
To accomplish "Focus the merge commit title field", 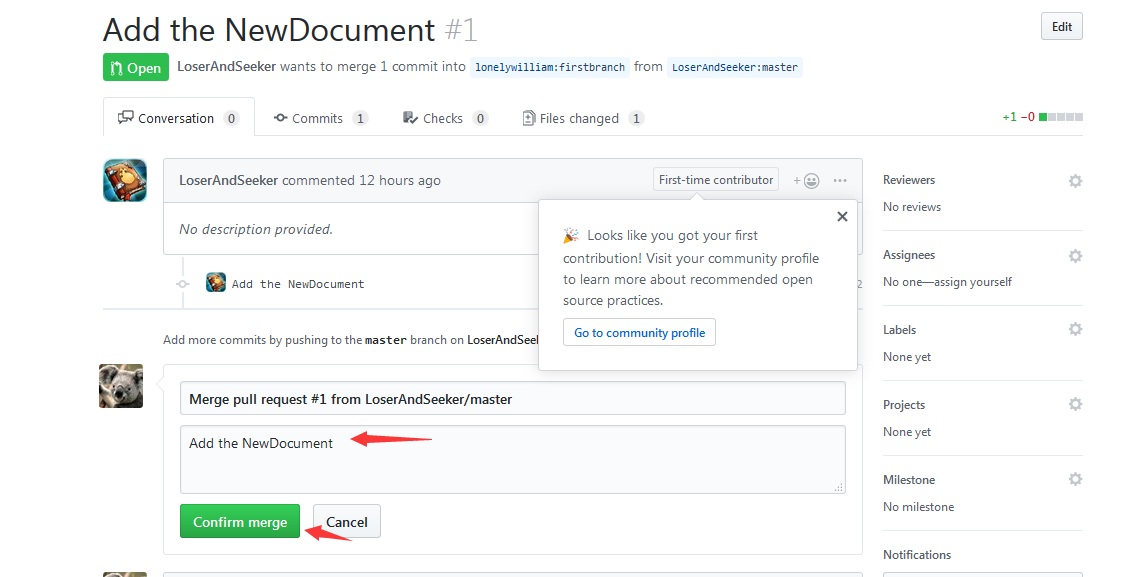I will (513, 399).
